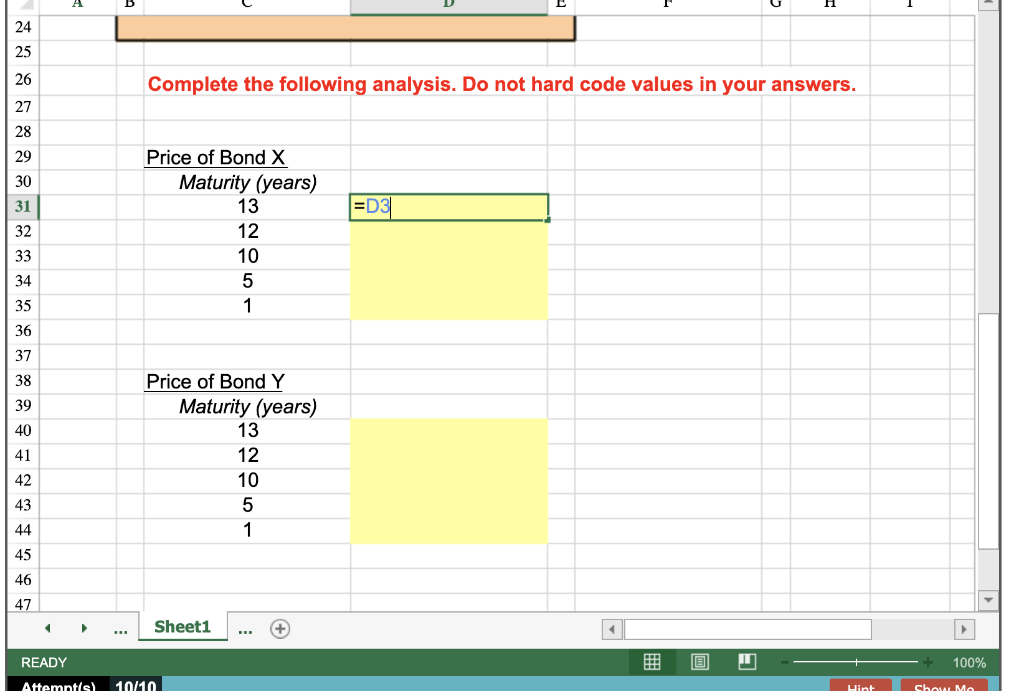The height and width of the screenshot is (691, 1024).
Task: Click the Hint button
Action: point(860,687)
